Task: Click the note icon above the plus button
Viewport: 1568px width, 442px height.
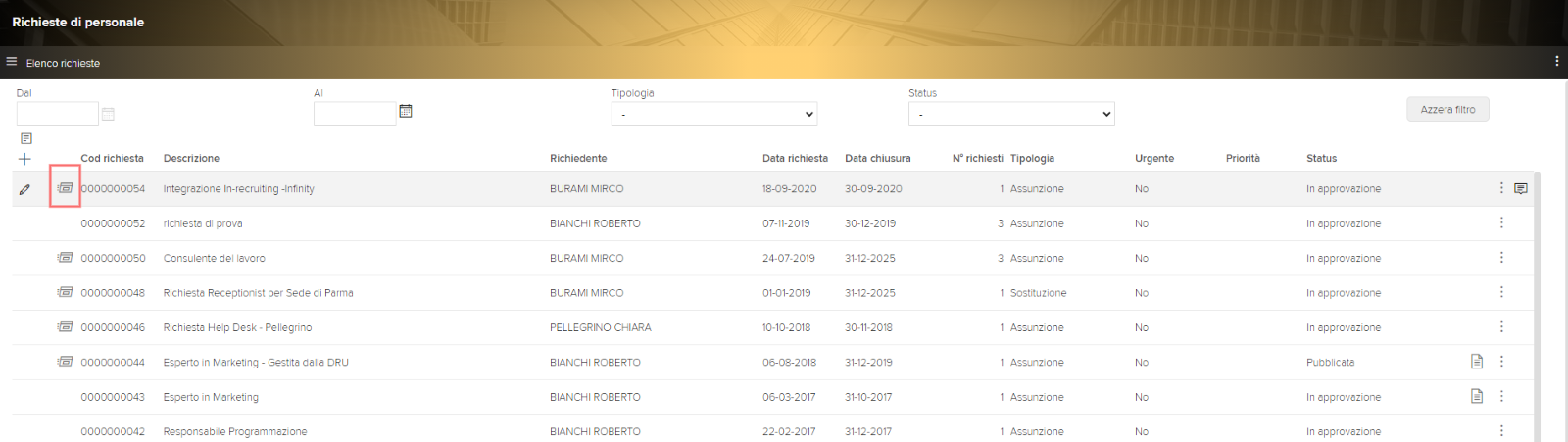Action: tap(26, 138)
